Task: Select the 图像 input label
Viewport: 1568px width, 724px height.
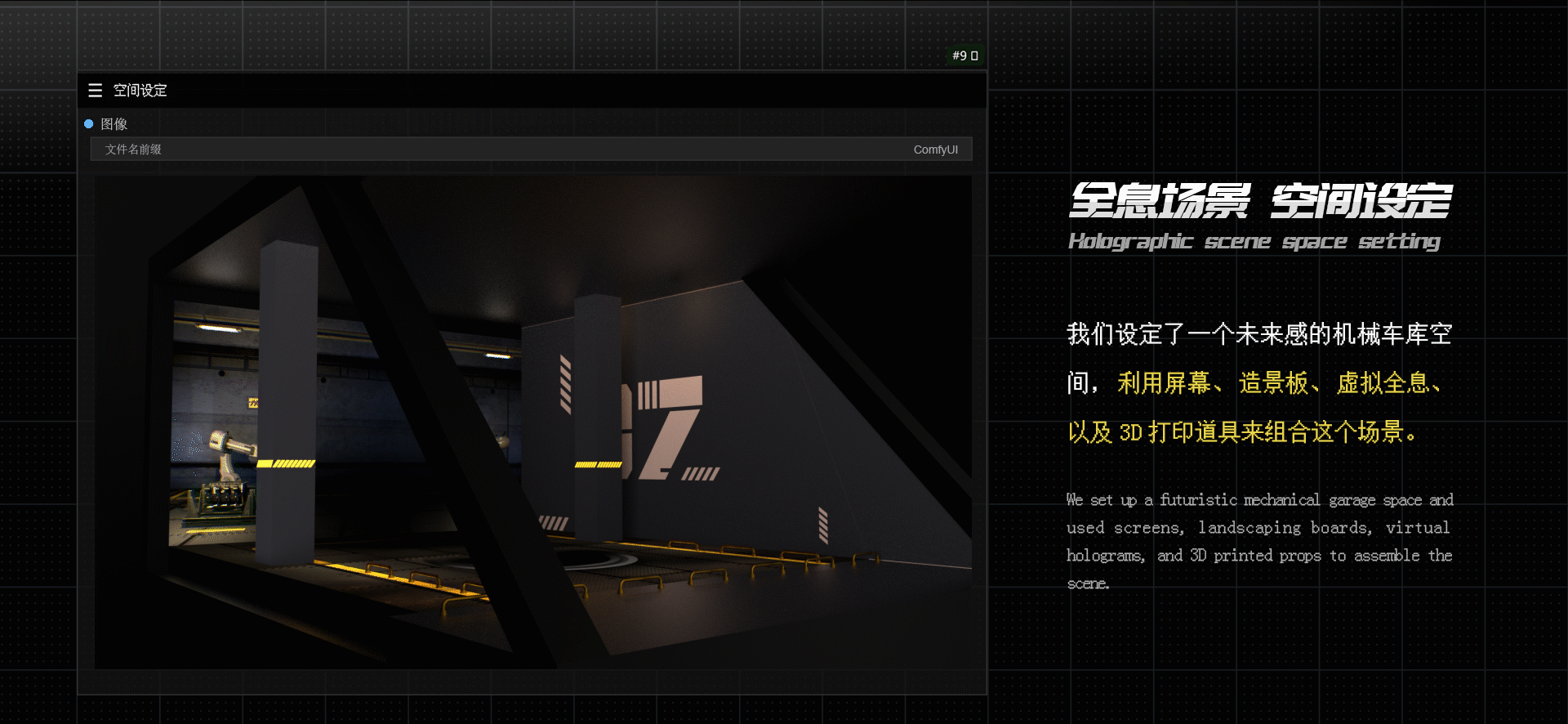Action: tap(114, 124)
